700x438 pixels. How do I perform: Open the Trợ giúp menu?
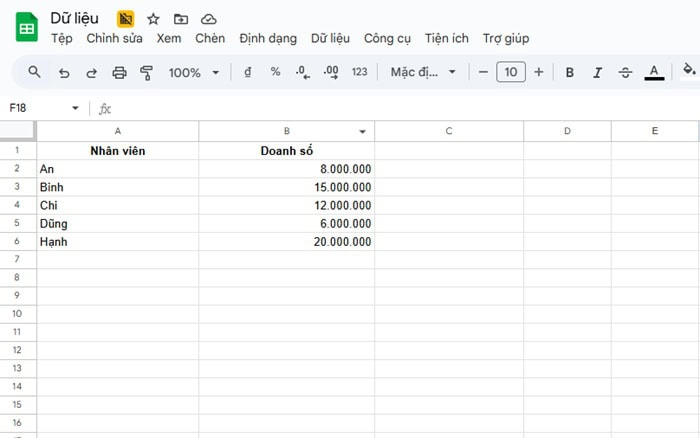506,38
